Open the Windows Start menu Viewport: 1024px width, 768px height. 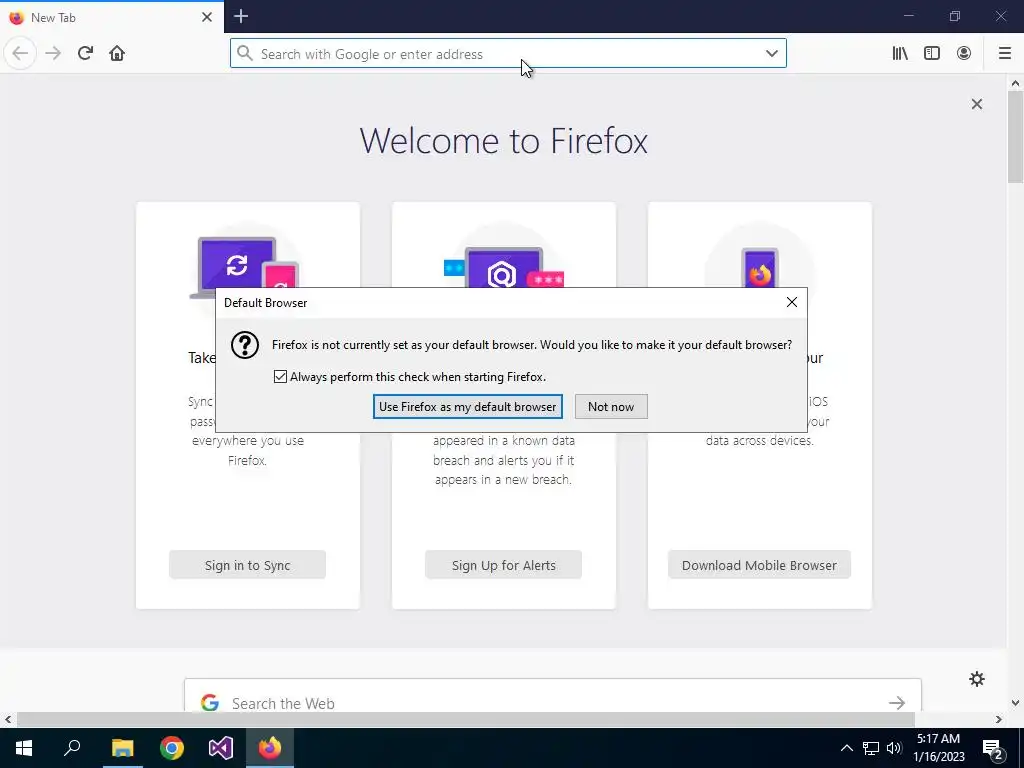(24, 748)
